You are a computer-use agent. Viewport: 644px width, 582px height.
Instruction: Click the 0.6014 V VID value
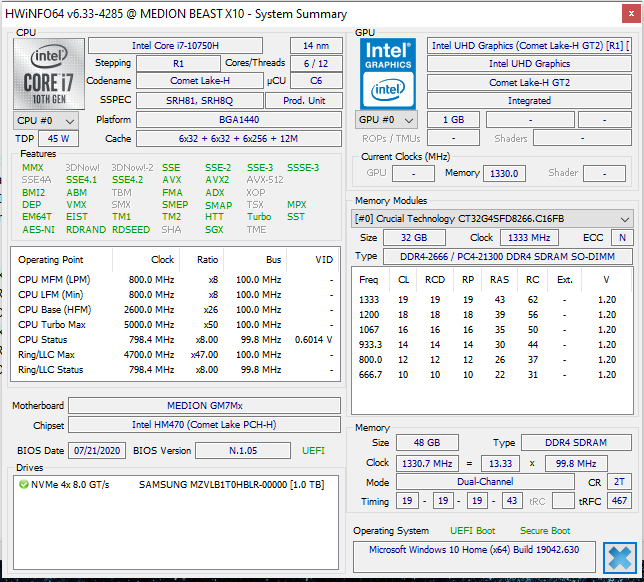point(313,340)
